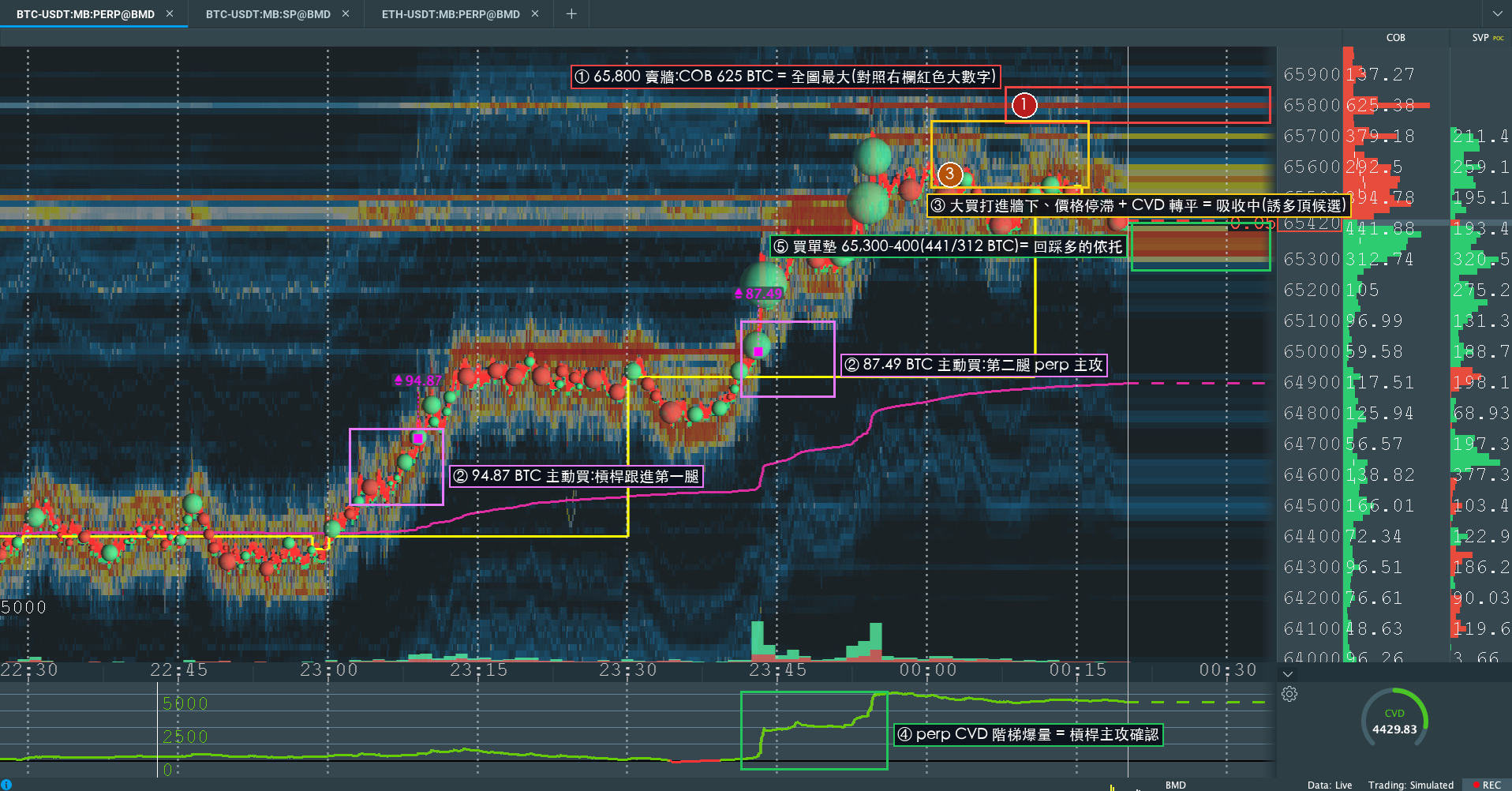The width and height of the screenshot is (1512, 791).
Task: Click the SVP value 320.5 at 65300
Action: (1481, 259)
